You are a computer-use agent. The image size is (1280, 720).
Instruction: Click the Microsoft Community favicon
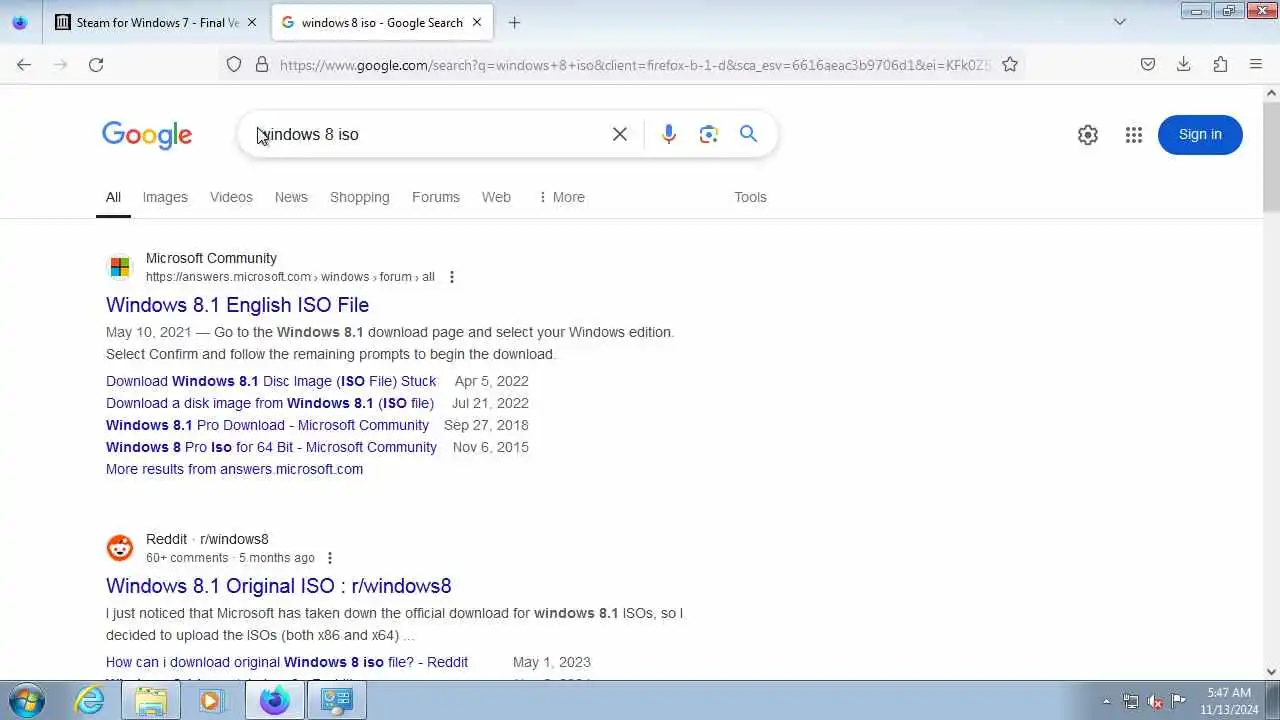coord(120,267)
